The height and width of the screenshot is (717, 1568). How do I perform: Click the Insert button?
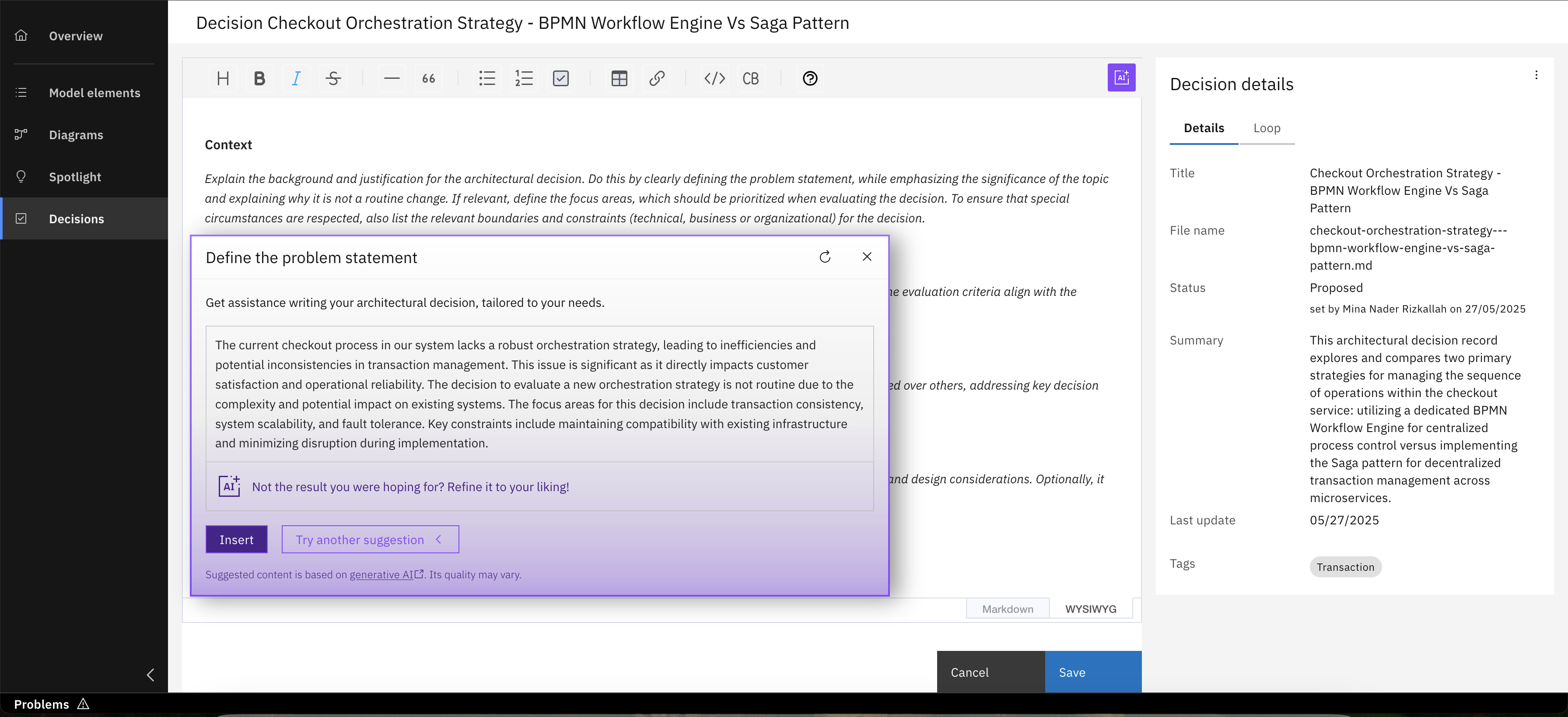pyautogui.click(x=236, y=540)
